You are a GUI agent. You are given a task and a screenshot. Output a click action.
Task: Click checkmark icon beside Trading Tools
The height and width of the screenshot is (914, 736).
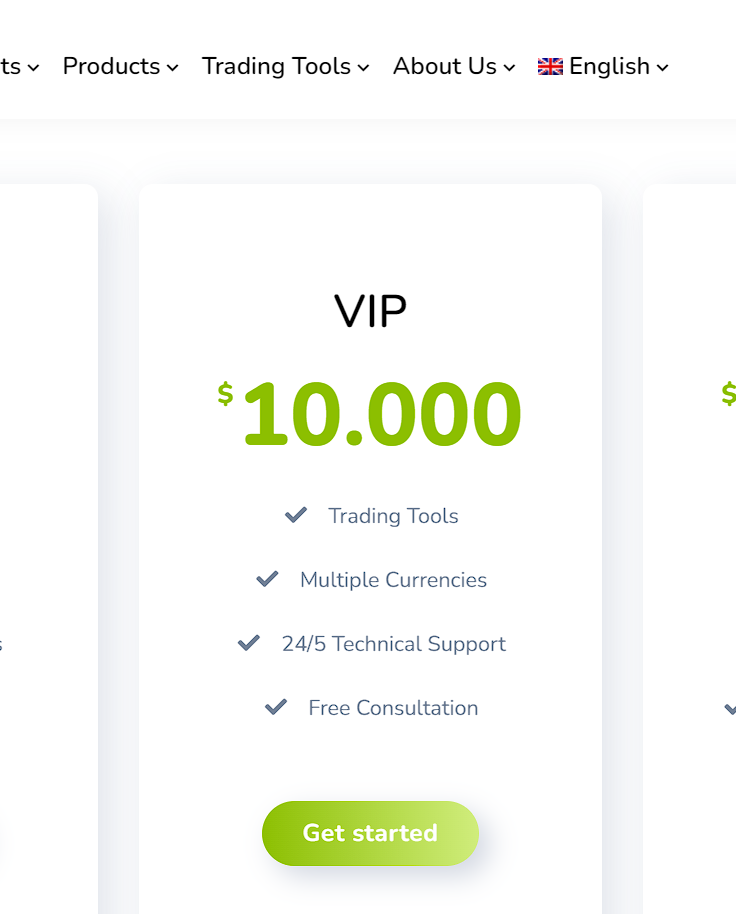click(296, 515)
